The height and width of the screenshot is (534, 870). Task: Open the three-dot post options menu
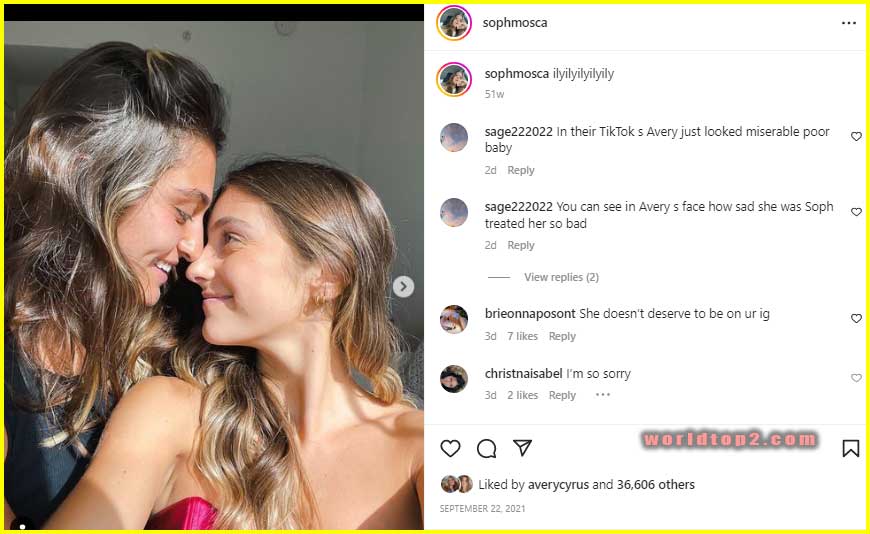[849, 23]
